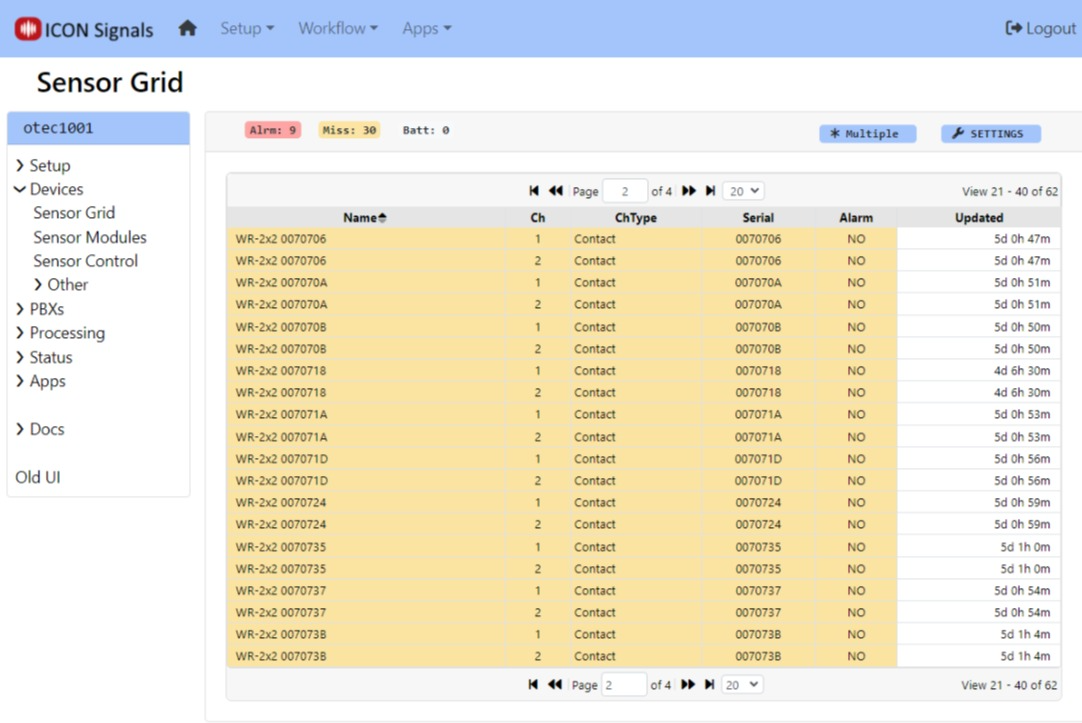Viewport: 1082px width, 723px height.
Task: Go to first page in bottom pager
Action: point(534,685)
